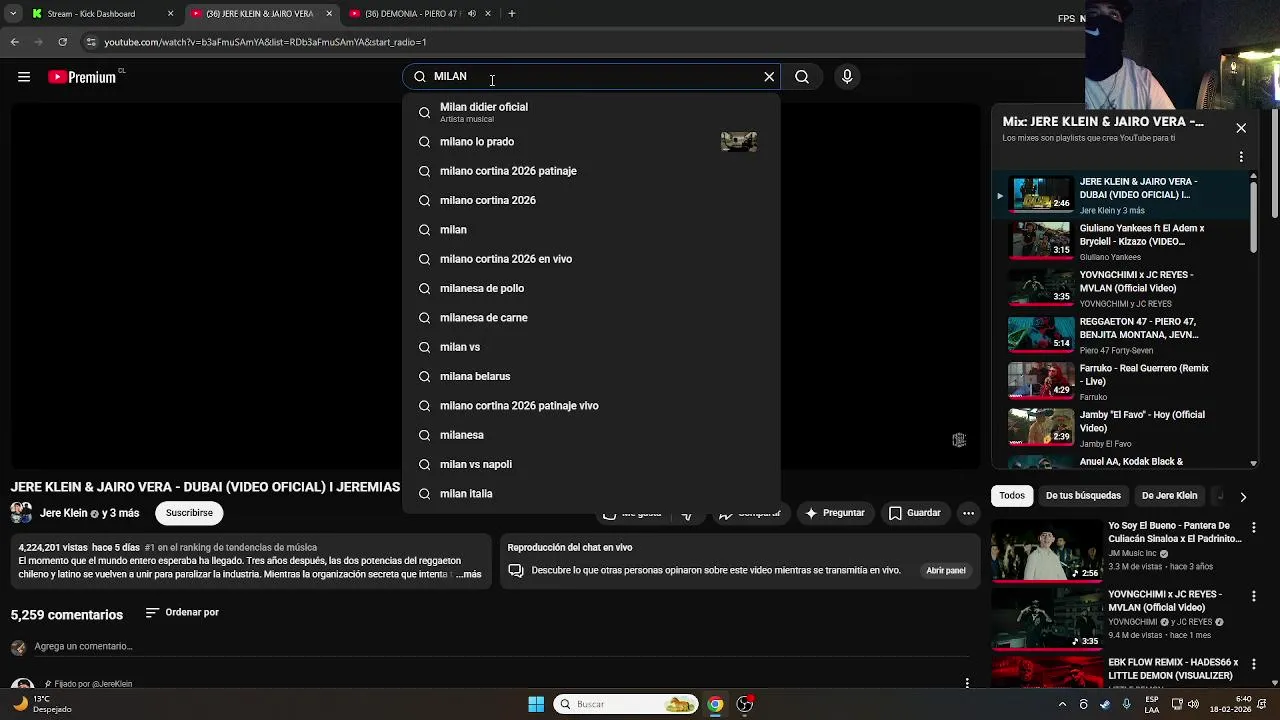Select the De tus búsquedas chip
The height and width of the screenshot is (720, 1280).
[1083, 496]
